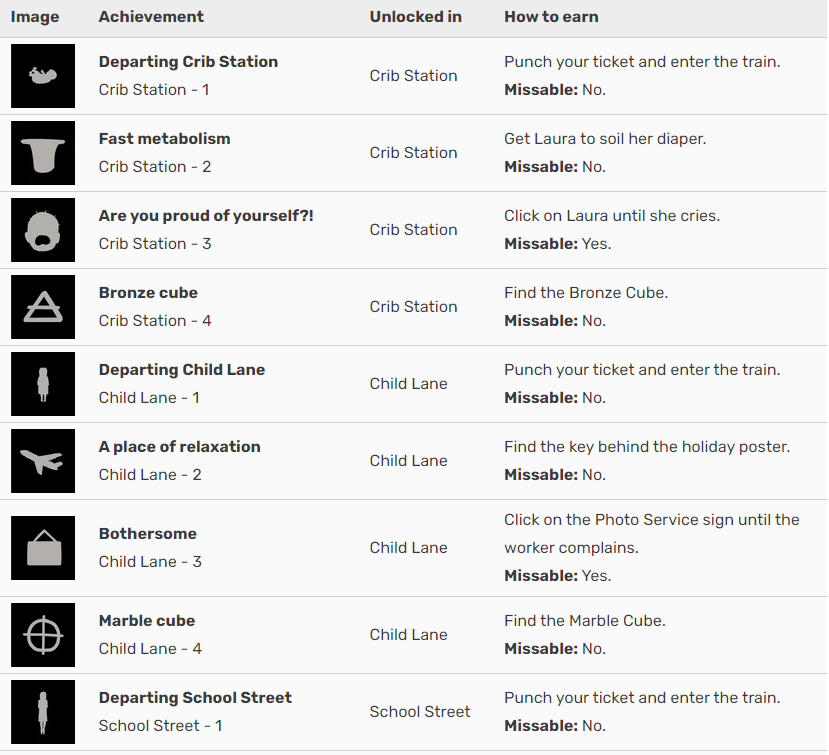Click the Achievement column header
829x755 pixels.
[151, 17]
